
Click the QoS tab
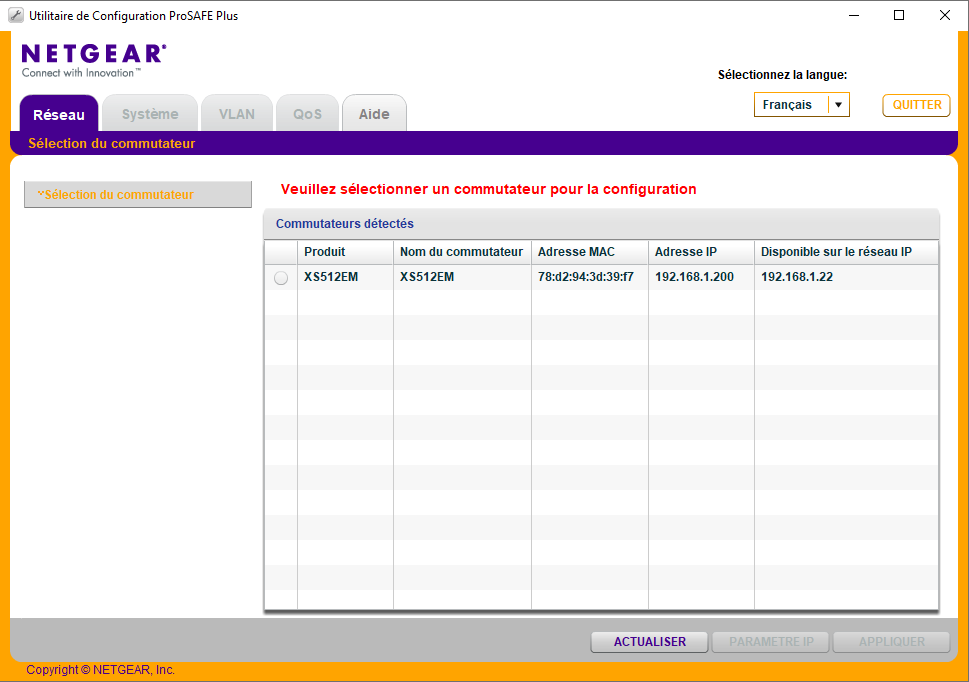pyautogui.click(x=307, y=114)
